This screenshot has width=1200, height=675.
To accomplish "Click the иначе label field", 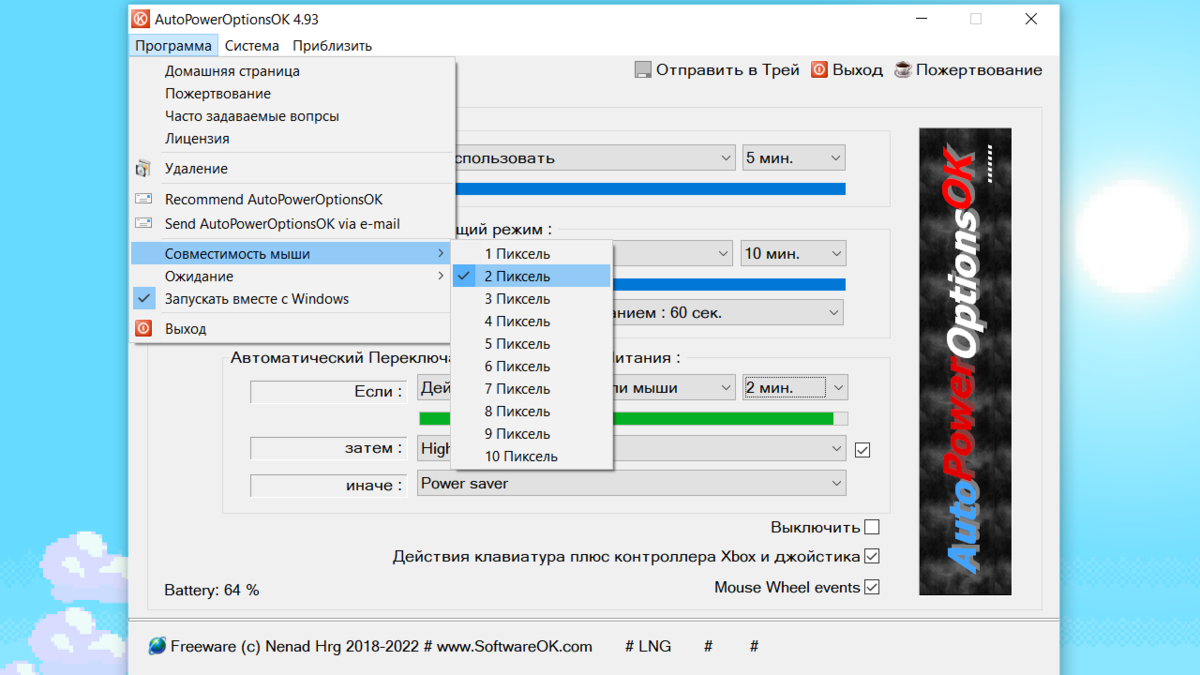I will [x=328, y=485].
